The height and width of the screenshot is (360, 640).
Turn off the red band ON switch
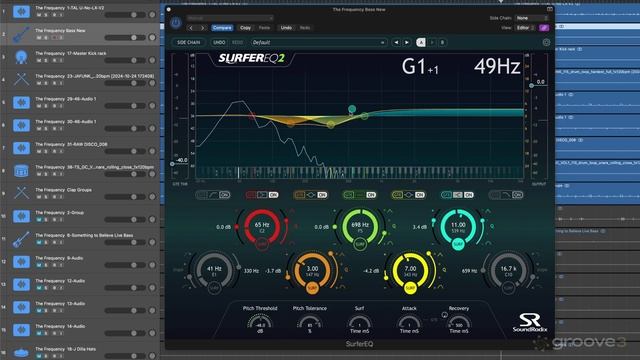273,195
